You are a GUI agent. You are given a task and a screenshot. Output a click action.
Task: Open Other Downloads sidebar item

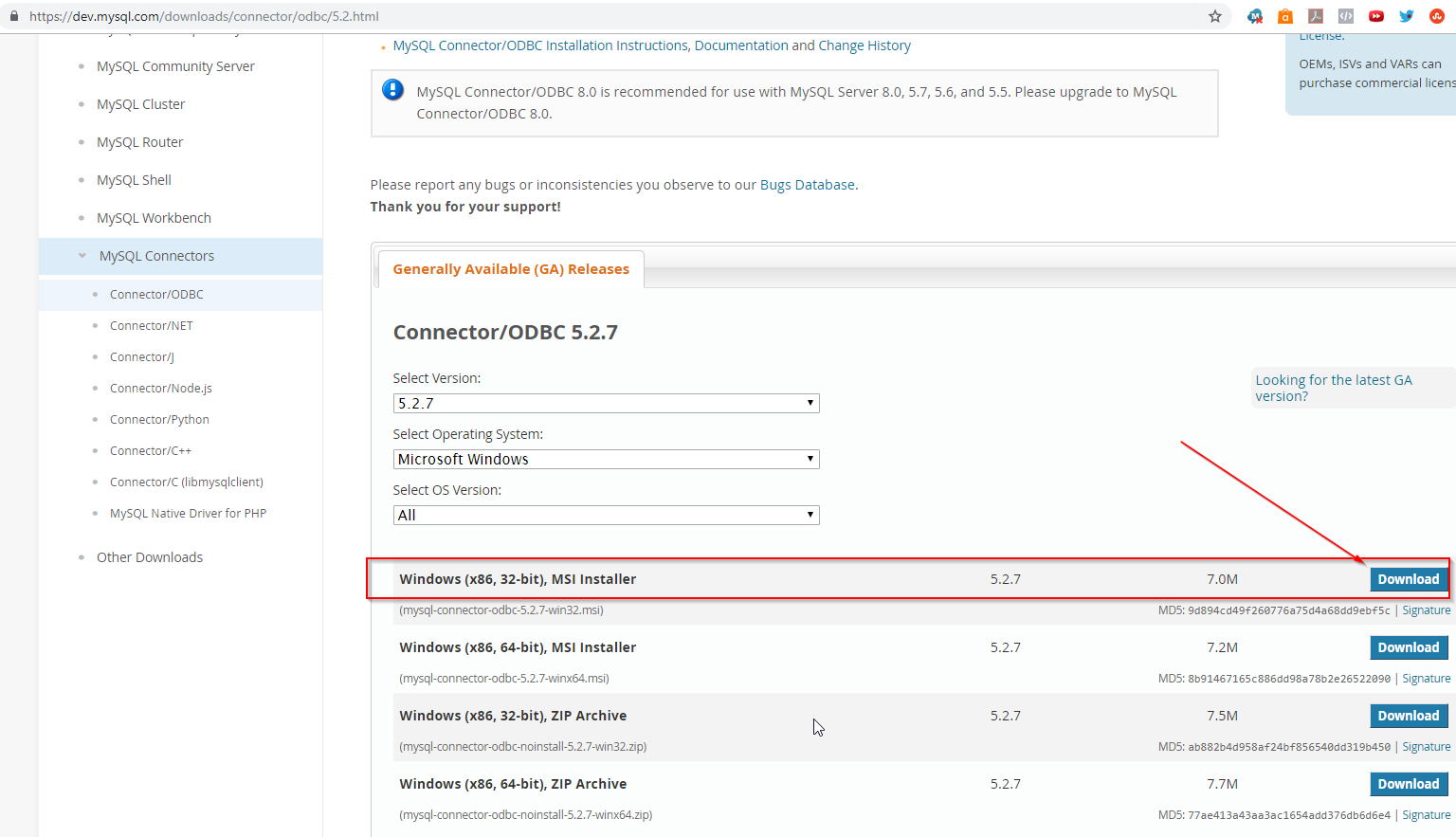click(150, 557)
